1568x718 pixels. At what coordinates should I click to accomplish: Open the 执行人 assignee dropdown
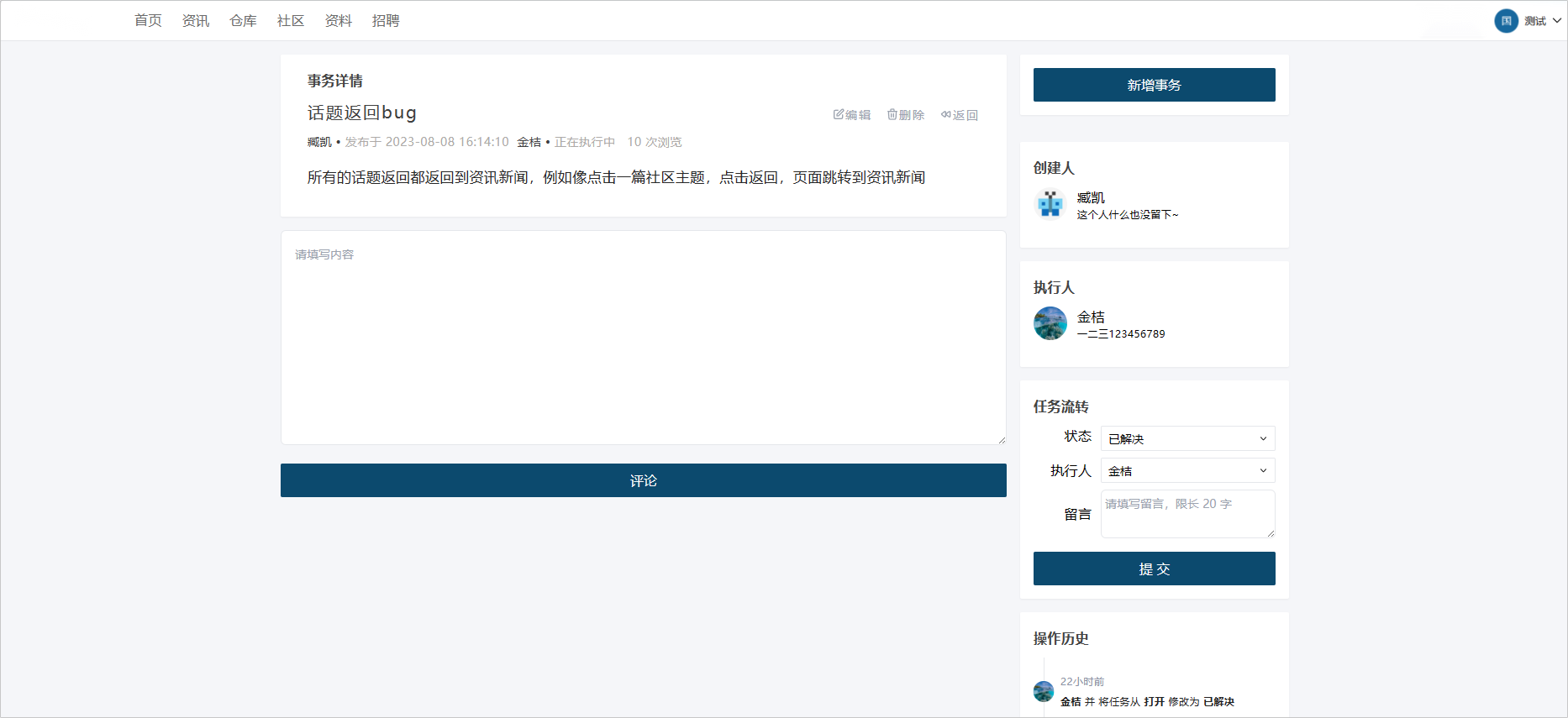coord(1187,470)
